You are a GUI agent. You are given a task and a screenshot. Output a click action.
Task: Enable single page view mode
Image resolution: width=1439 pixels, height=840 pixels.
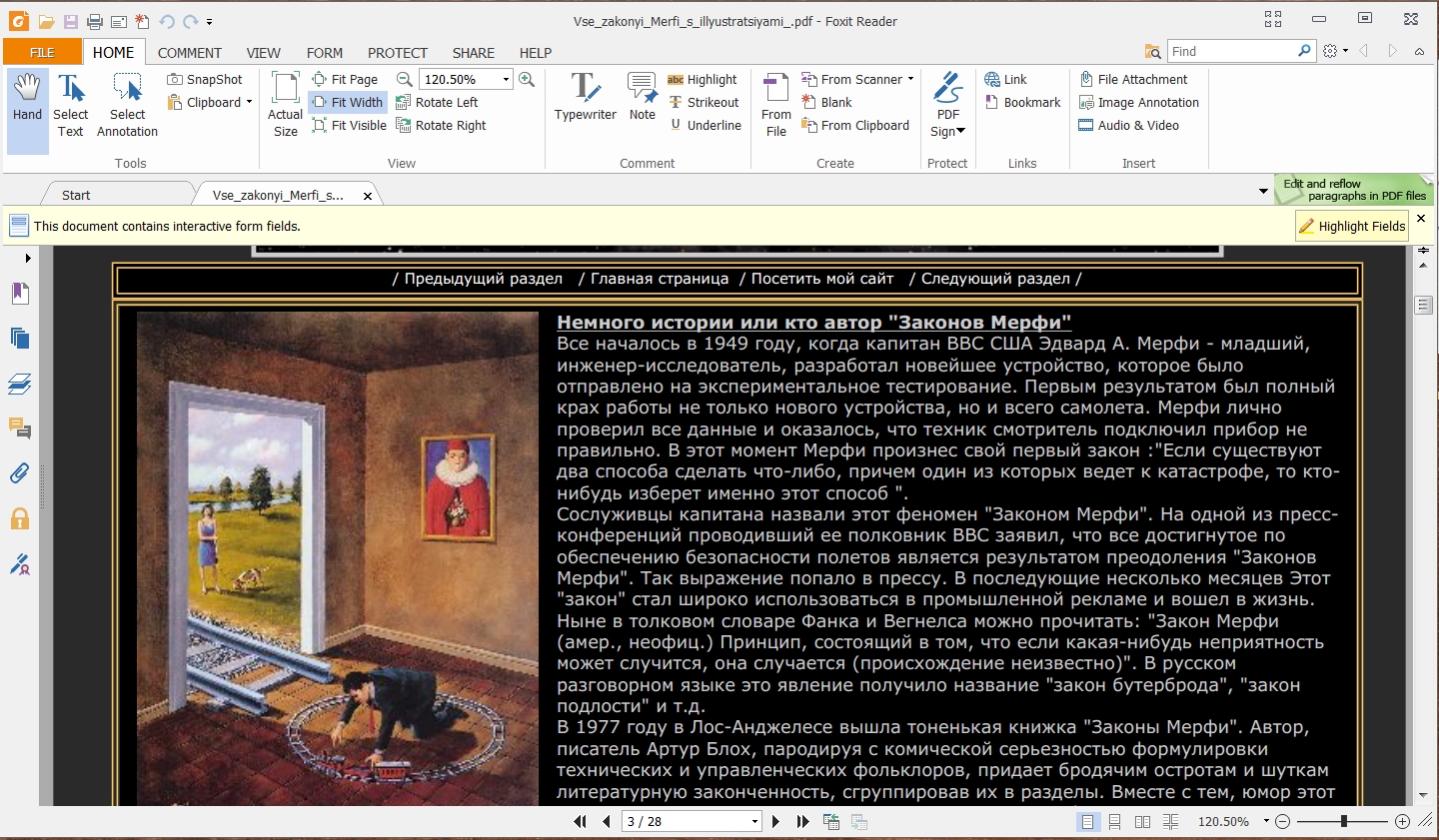point(1087,821)
